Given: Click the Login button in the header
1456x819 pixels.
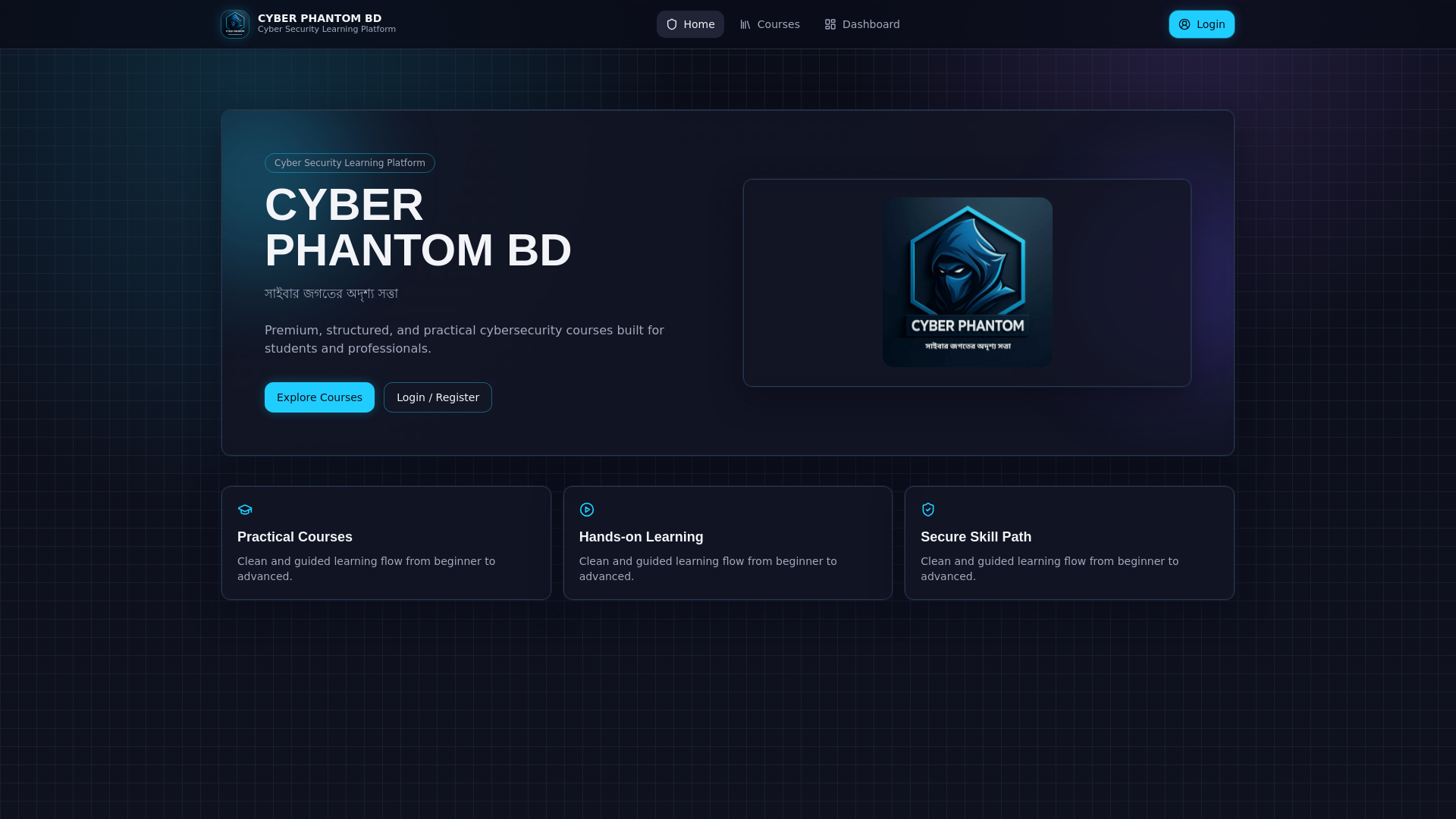Looking at the screenshot, I should (1202, 24).
